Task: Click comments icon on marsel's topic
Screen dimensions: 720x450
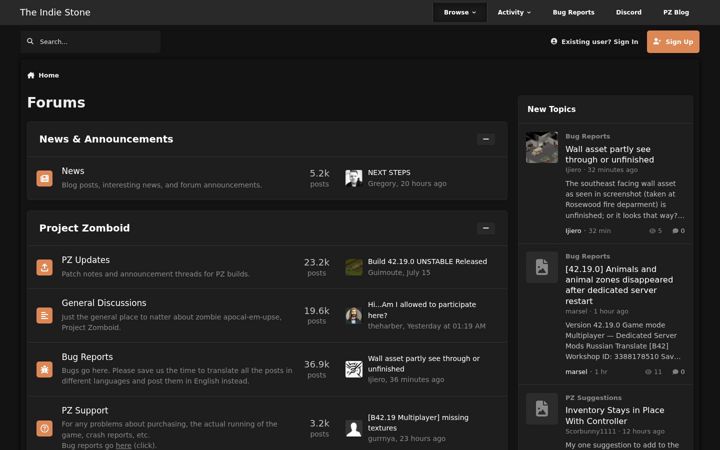Action: coord(675,372)
